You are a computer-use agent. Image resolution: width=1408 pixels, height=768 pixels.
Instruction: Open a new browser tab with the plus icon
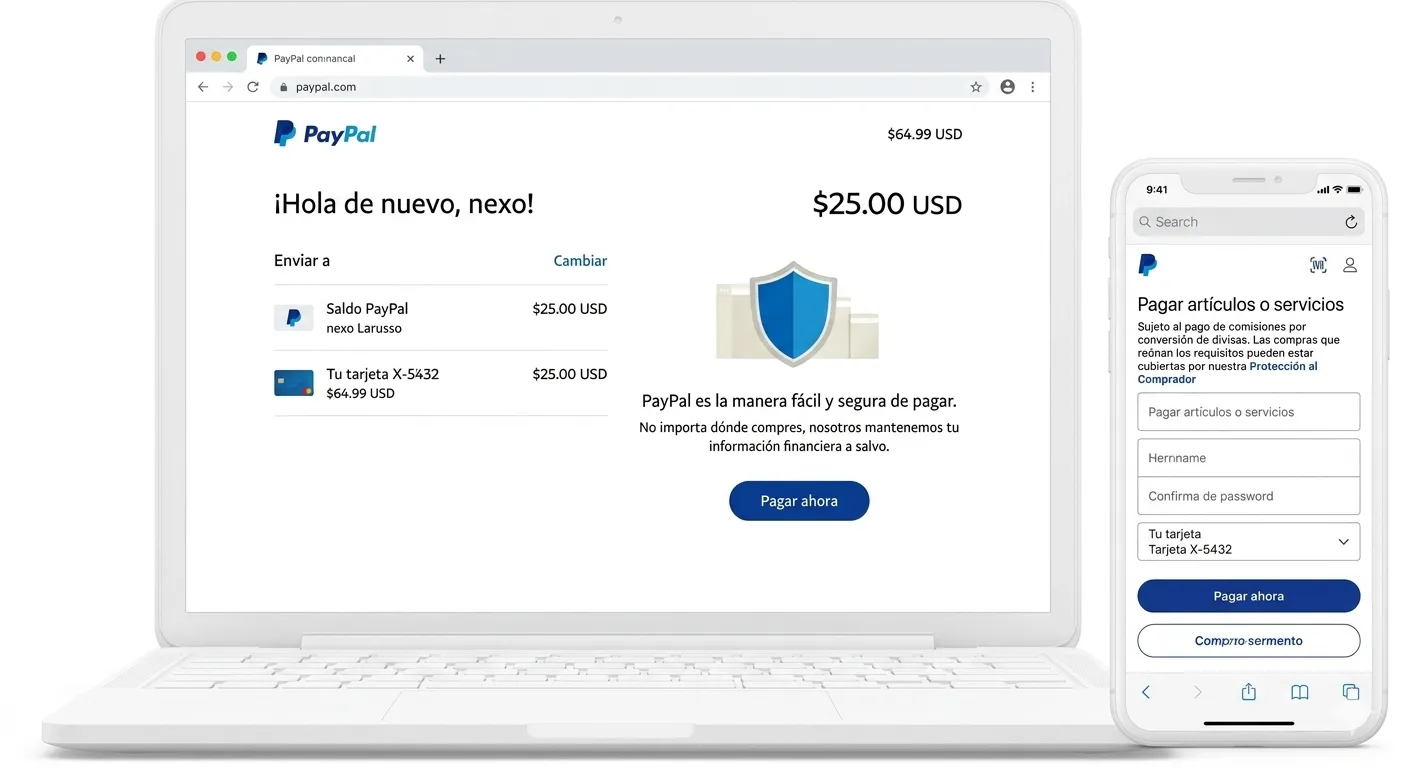pyautogui.click(x=440, y=59)
